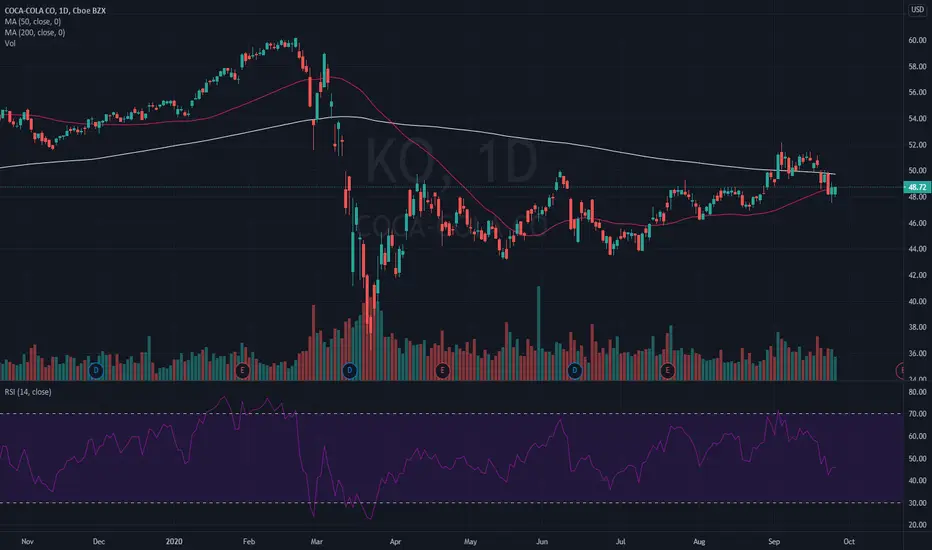Select the COCA-COLA CO symbol legend title
932x550 pixels.
(x=55, y=11)
